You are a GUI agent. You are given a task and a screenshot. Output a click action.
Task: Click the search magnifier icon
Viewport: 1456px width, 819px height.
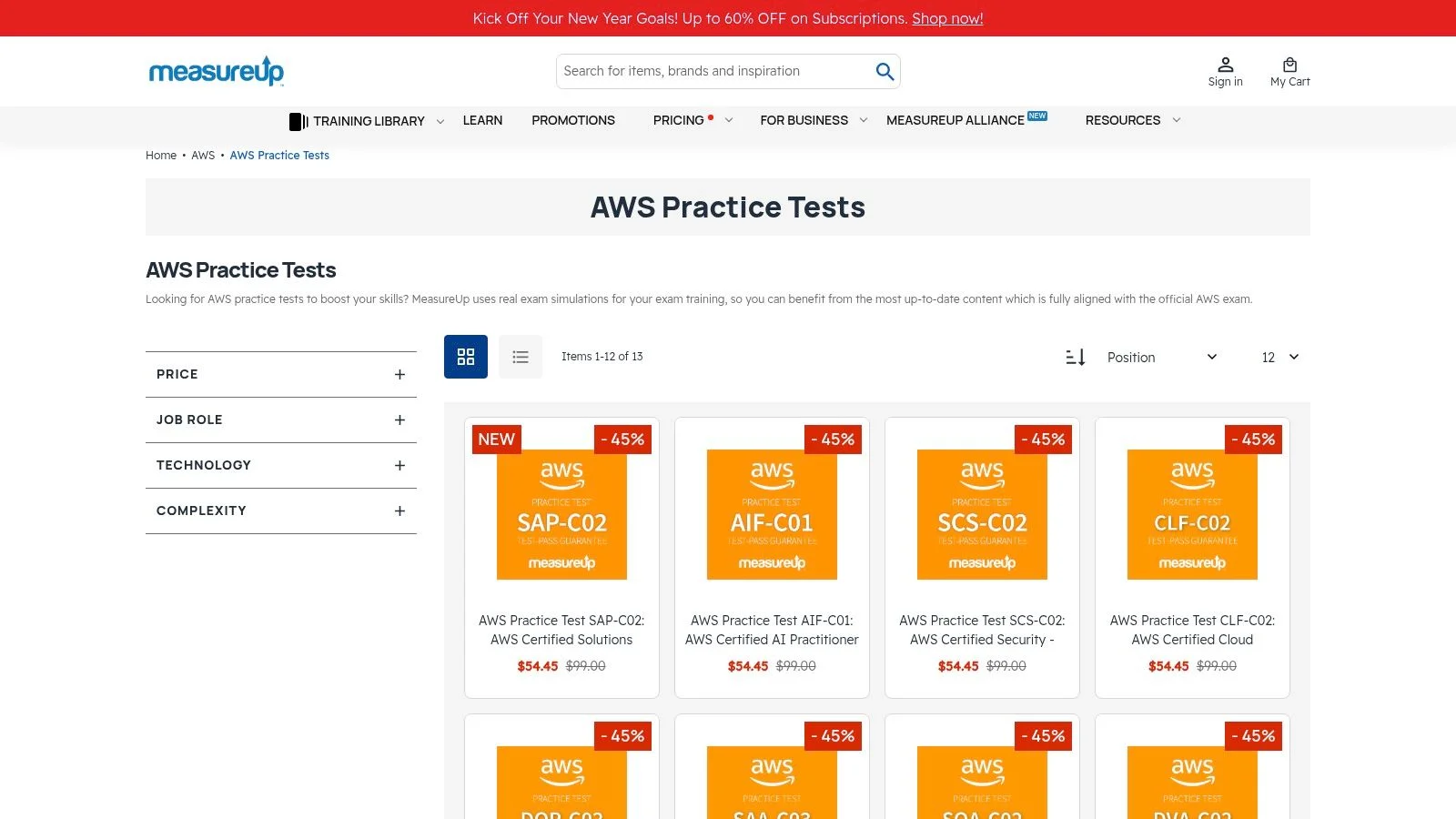tap(885, 71)
